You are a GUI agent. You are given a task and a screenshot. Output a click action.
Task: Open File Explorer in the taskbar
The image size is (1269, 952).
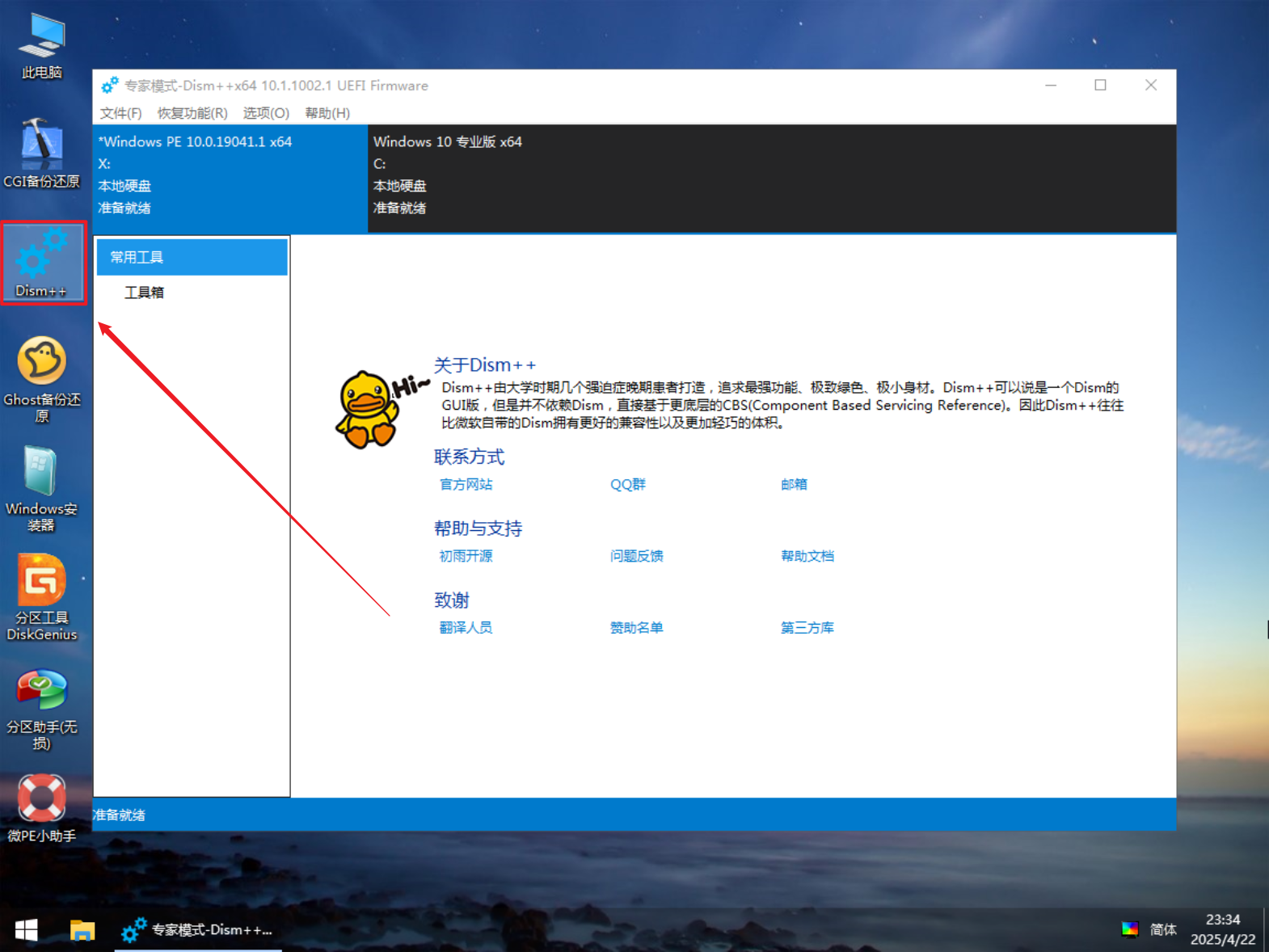click(x=82, y=930)
